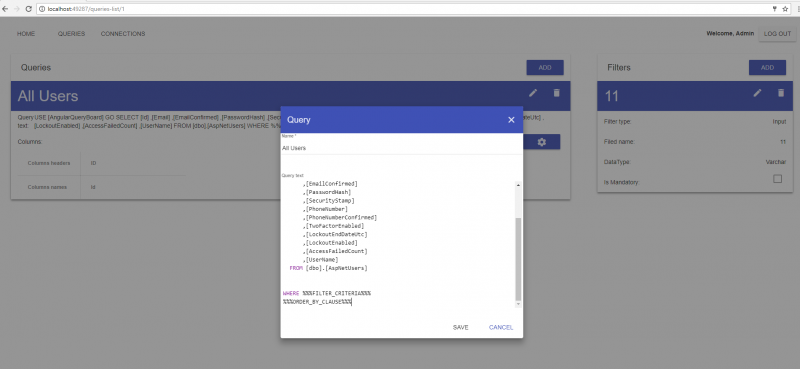
Task: Add a new query with ADD button
Action: [x=545, y=67]
